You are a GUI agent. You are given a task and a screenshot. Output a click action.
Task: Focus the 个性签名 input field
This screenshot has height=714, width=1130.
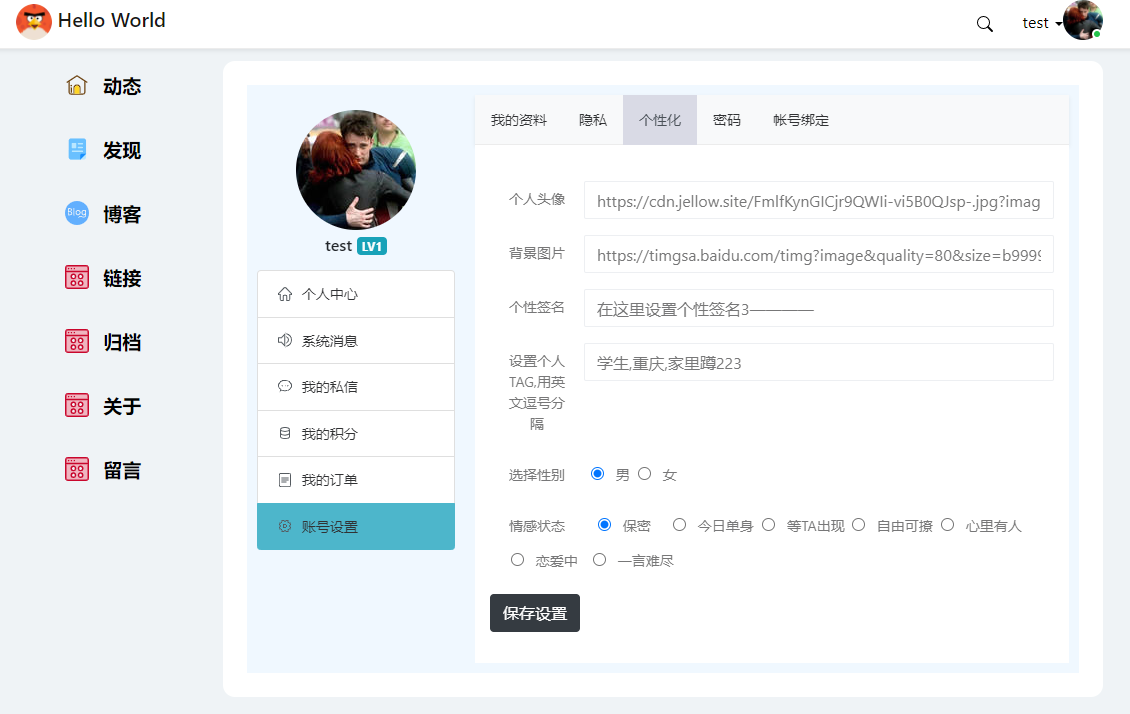click(x=819, y=308)
